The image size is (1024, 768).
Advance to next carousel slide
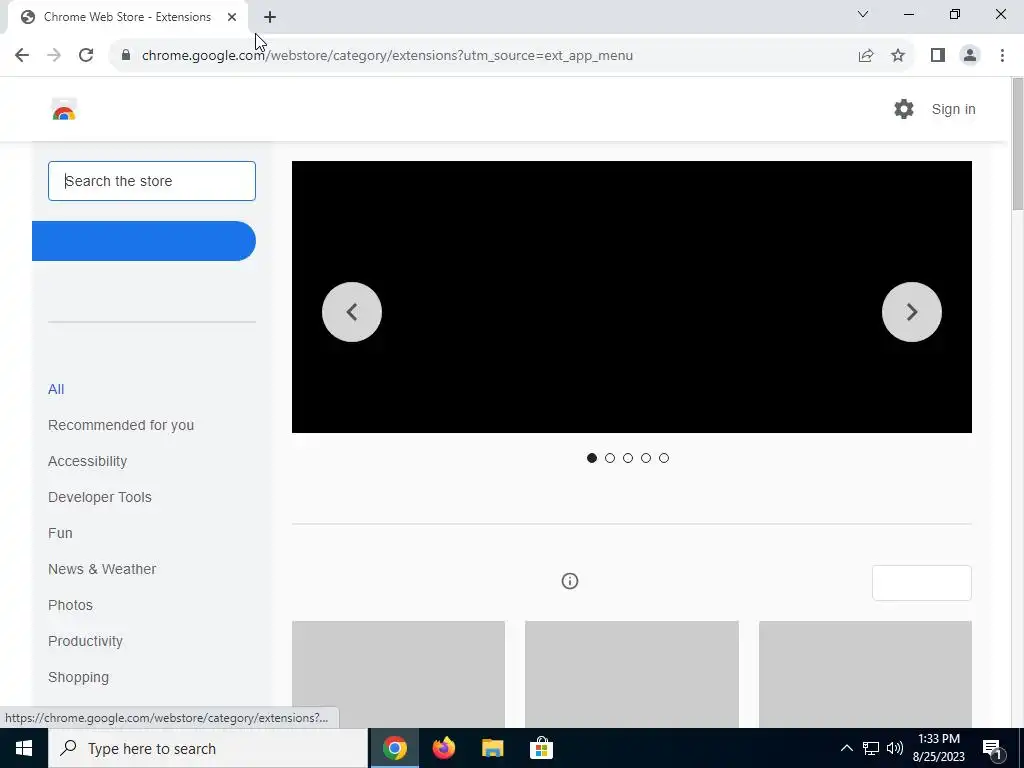(x=912, y=312)
